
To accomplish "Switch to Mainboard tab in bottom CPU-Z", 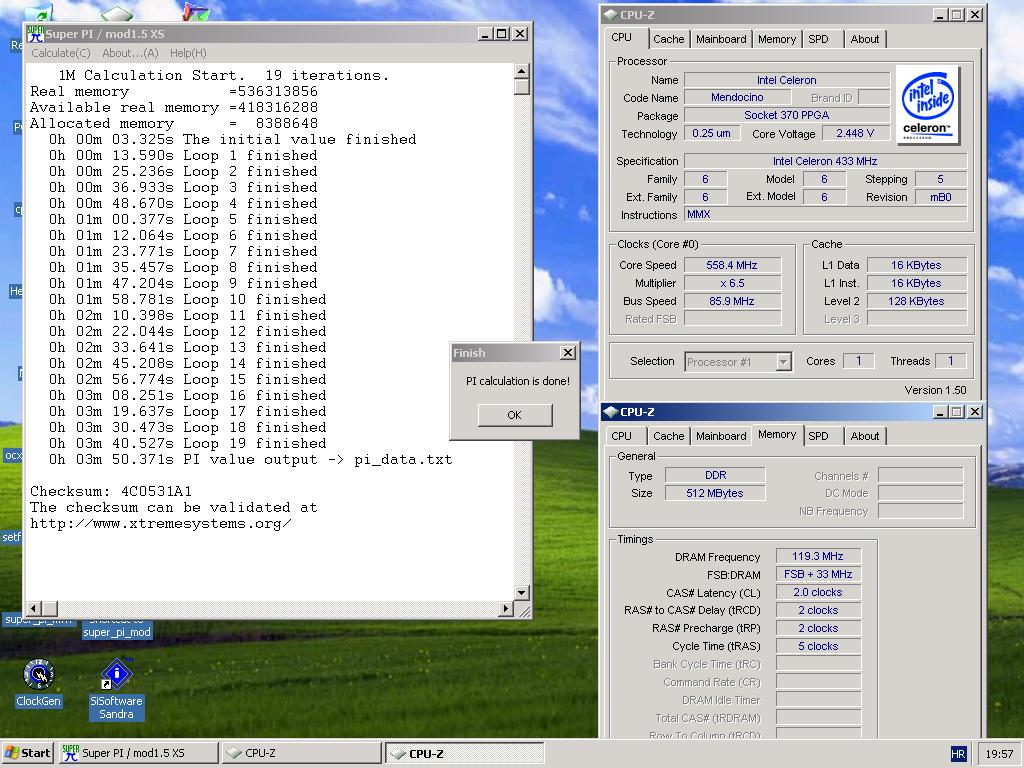I will (721, 436).
